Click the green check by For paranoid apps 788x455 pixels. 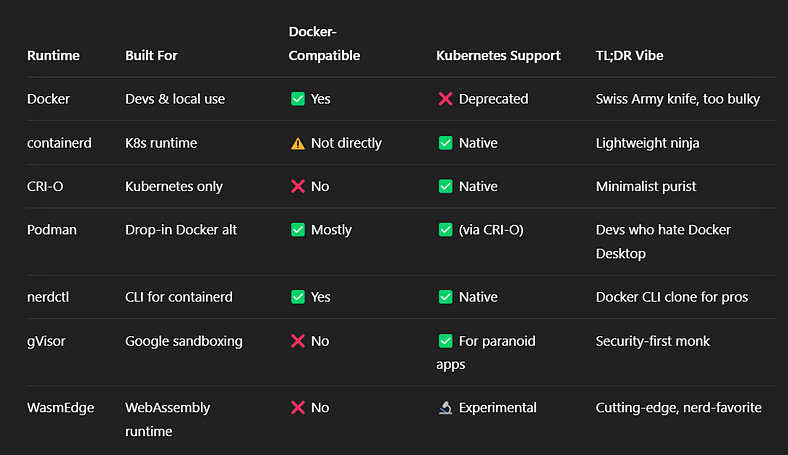click(445, 341)
